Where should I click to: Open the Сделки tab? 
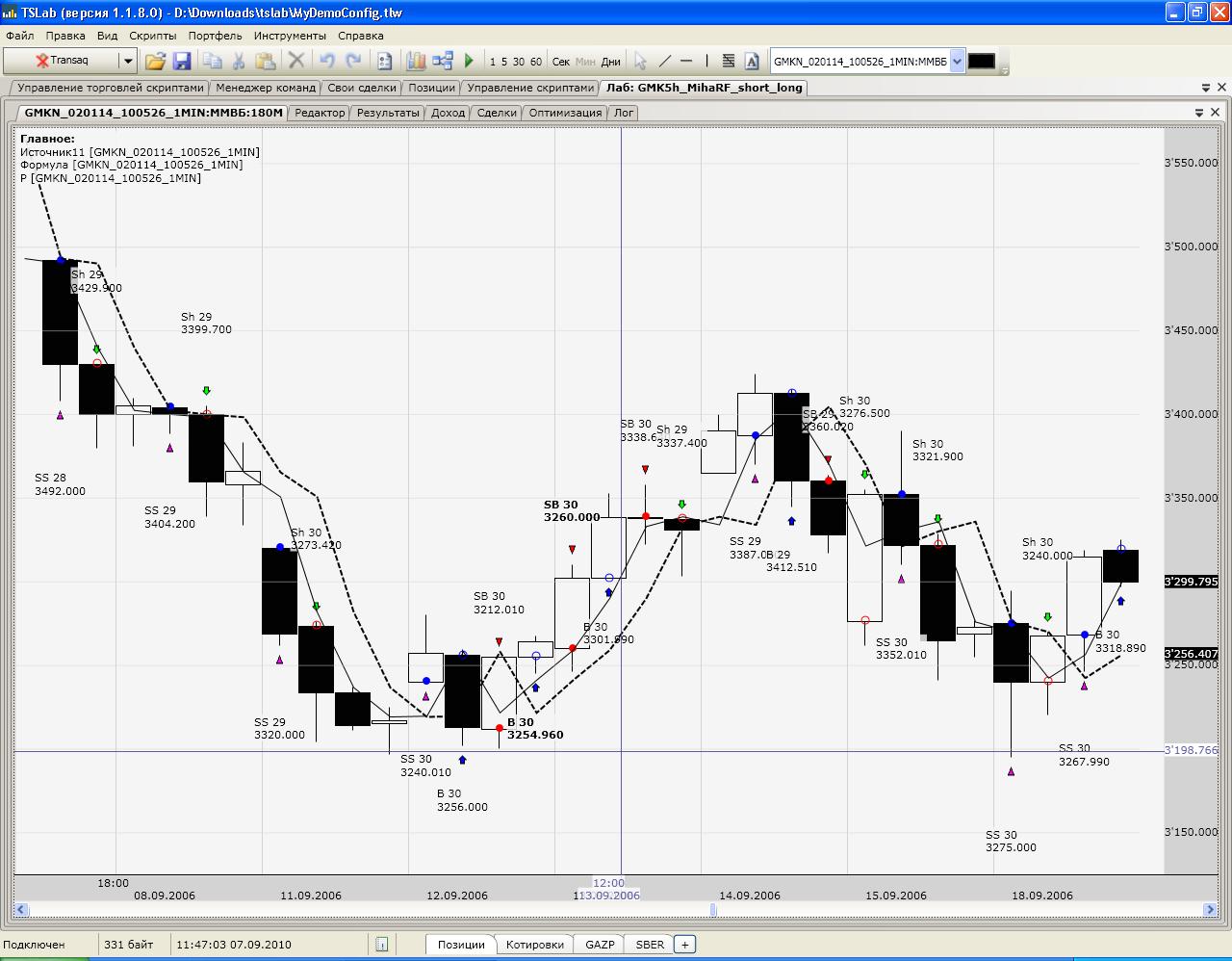coord(497,113)
